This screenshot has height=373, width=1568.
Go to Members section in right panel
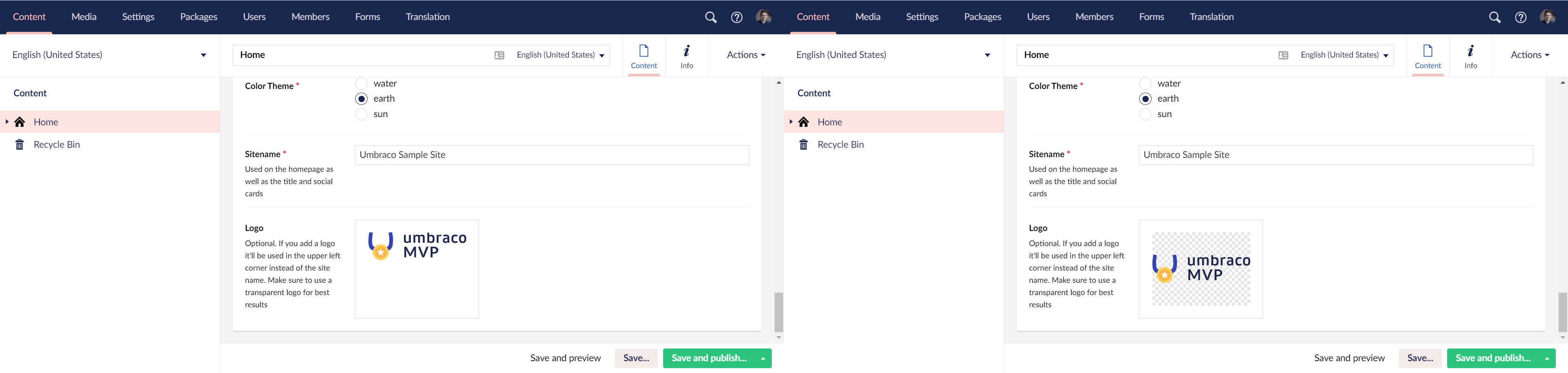[1094, 17]
